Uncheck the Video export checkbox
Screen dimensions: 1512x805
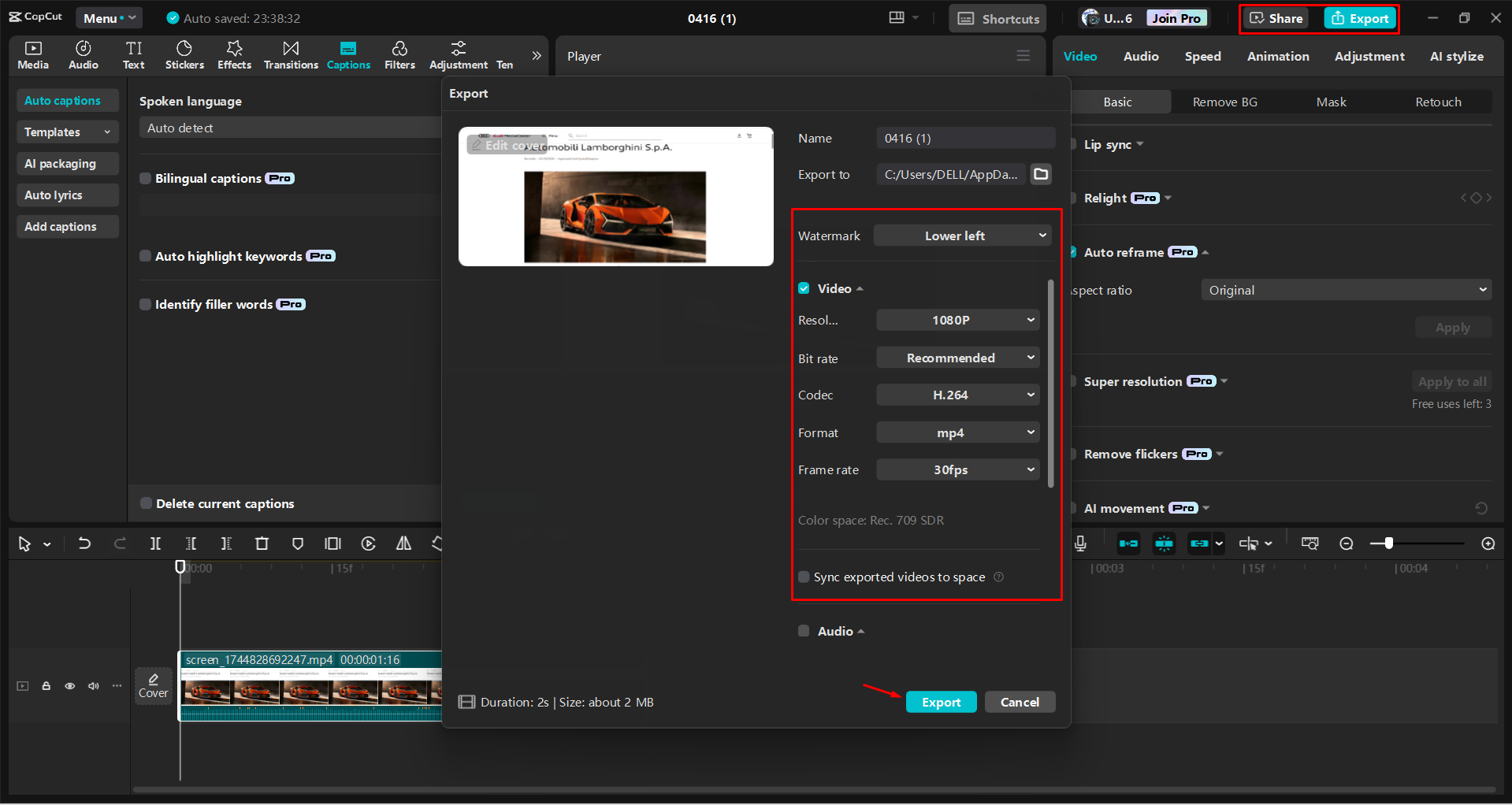click(804, 288)
